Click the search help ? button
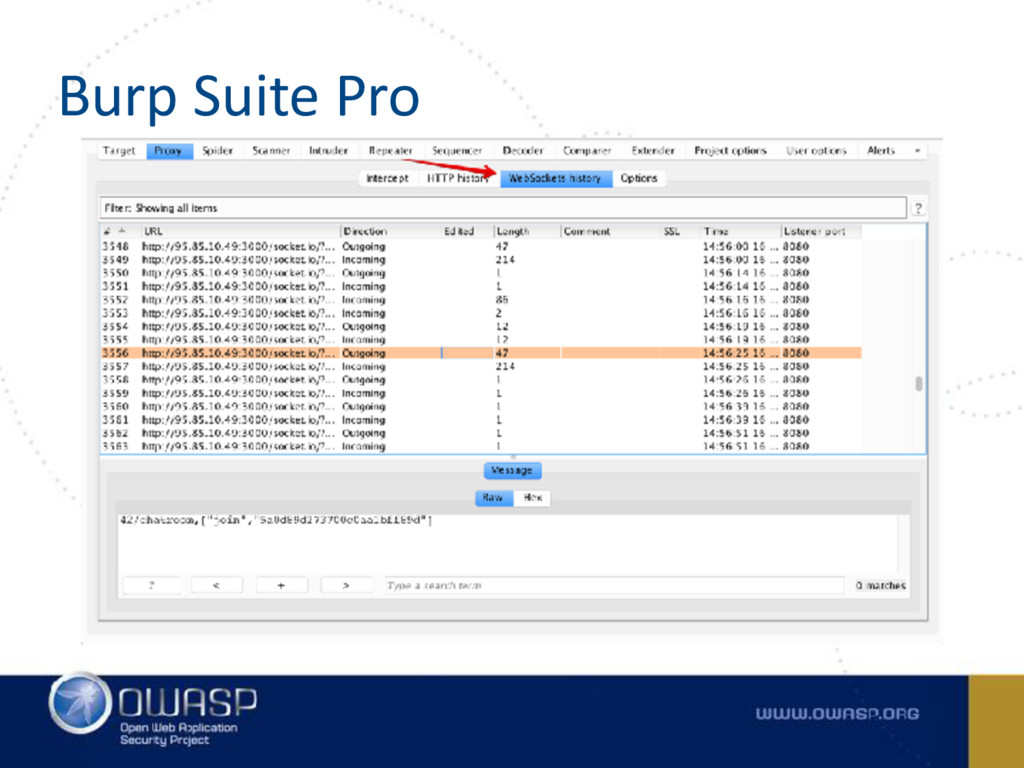 [x=152, y=585]
